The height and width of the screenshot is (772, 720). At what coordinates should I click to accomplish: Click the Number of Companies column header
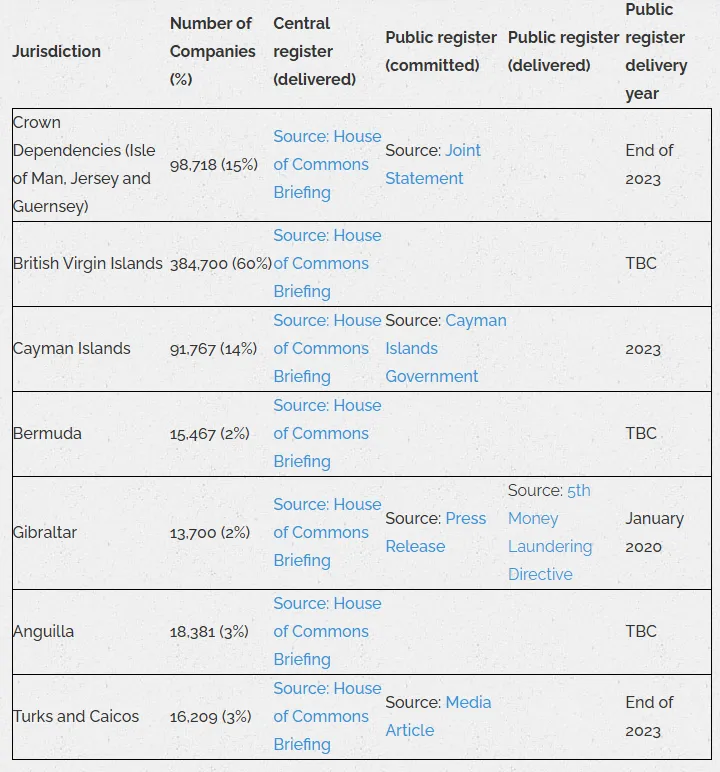(x=213, y=51)
